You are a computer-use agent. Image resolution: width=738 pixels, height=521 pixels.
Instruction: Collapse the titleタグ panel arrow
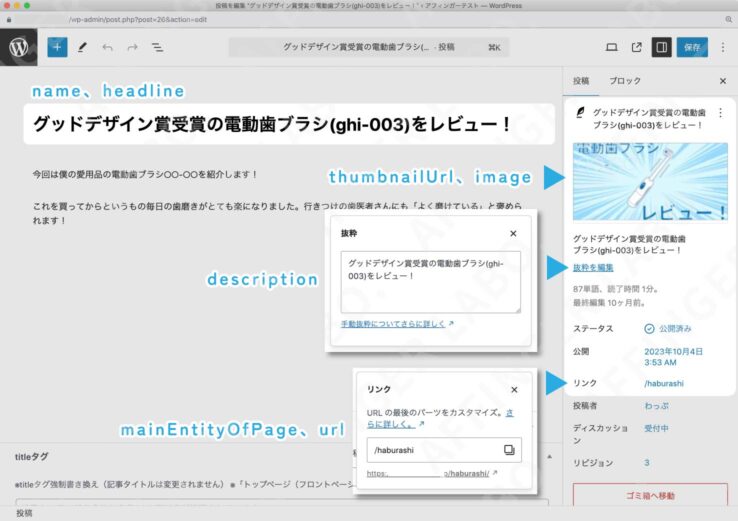[549, 457]
